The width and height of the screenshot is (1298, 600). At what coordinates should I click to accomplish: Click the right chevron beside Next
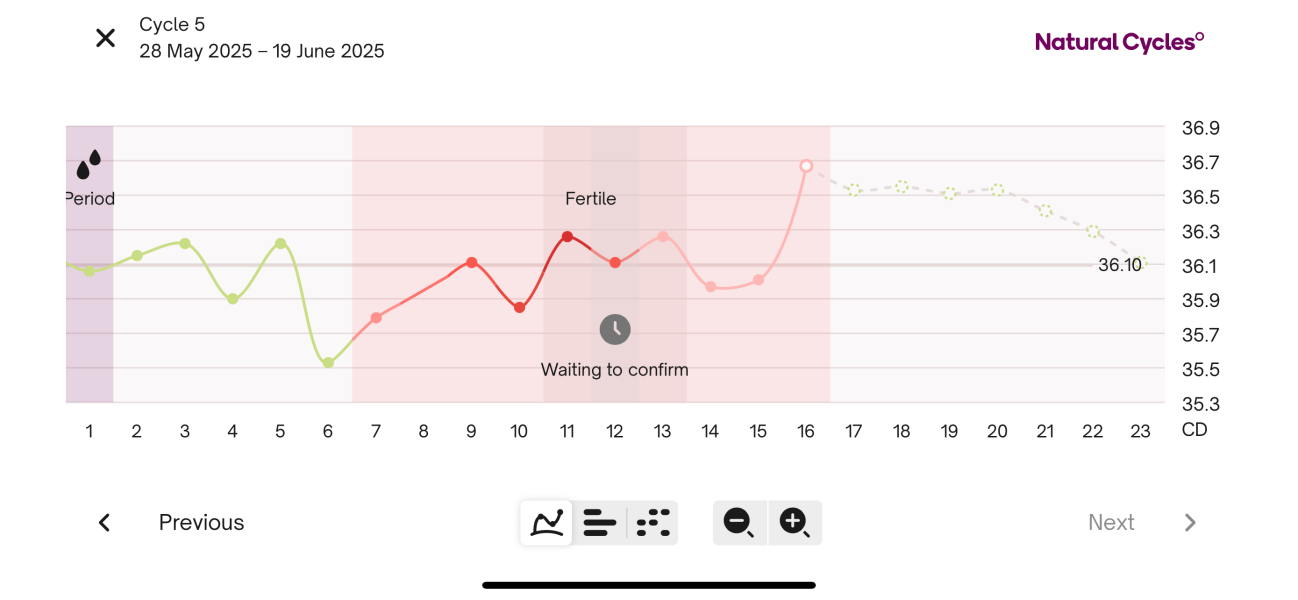click(x=1190, y=522)
